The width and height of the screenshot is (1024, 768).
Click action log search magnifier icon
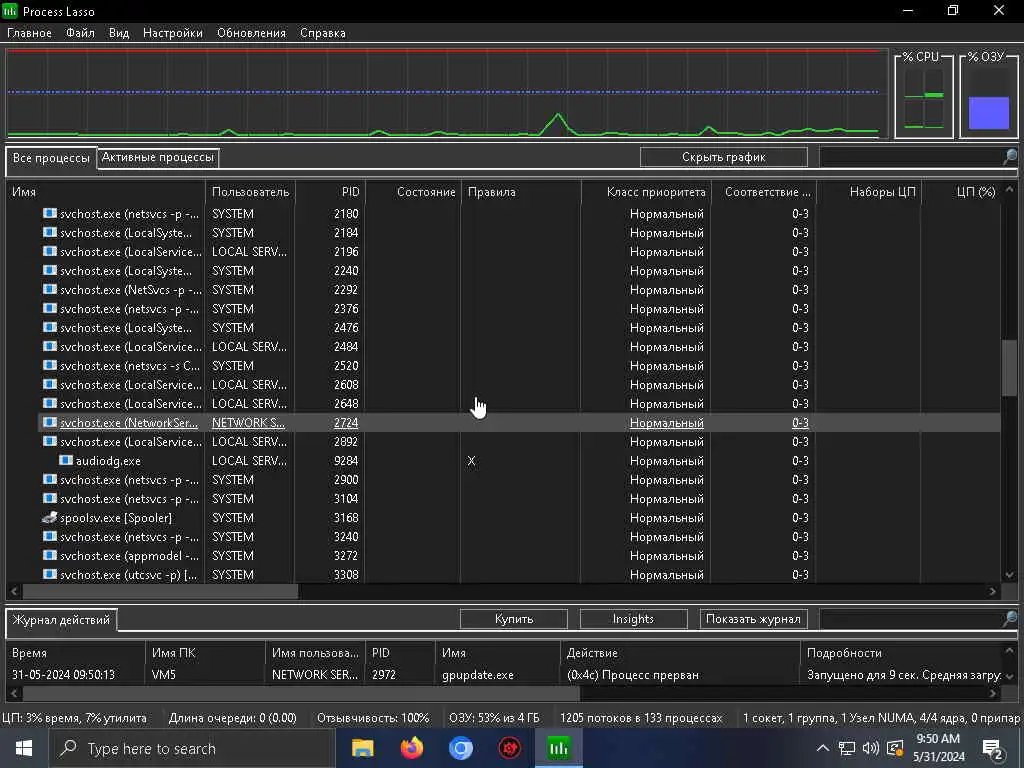click(x=1010, y=618)
